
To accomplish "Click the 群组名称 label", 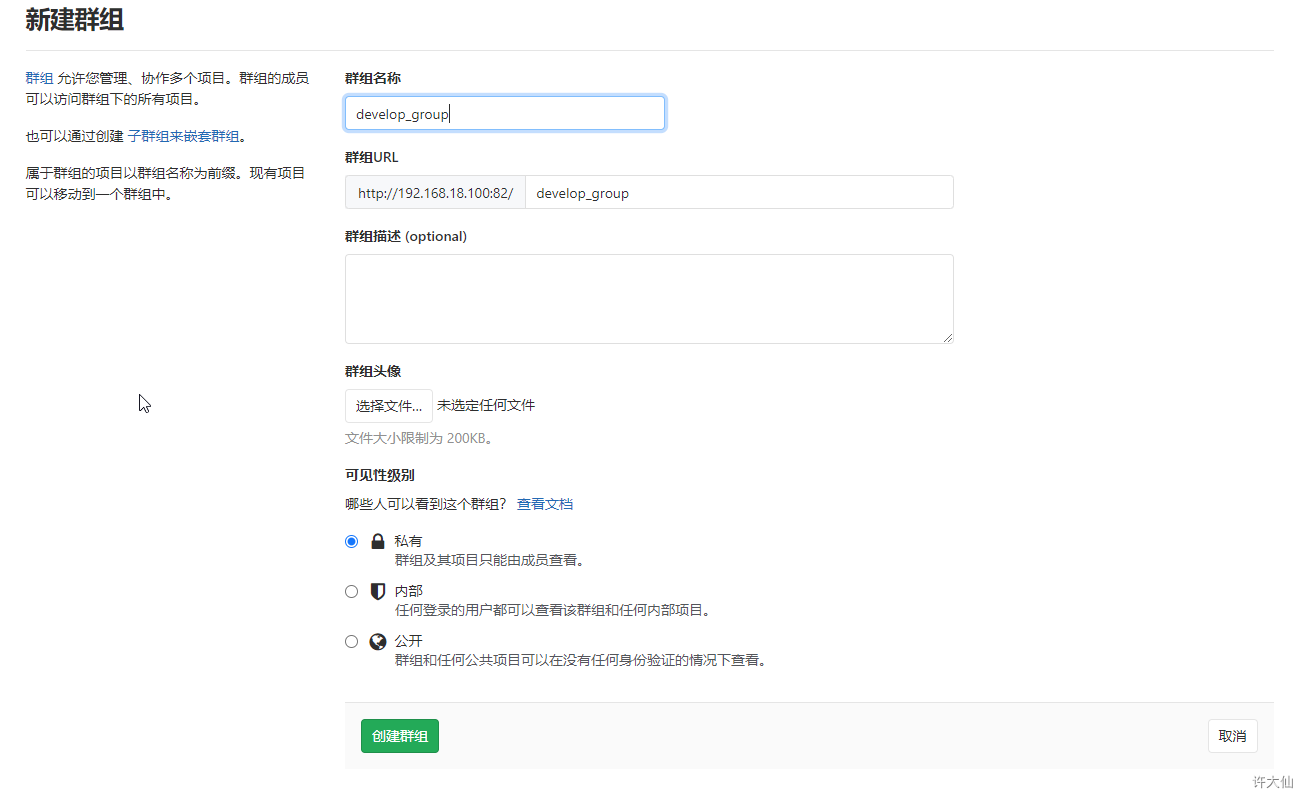I will (373, 78).
